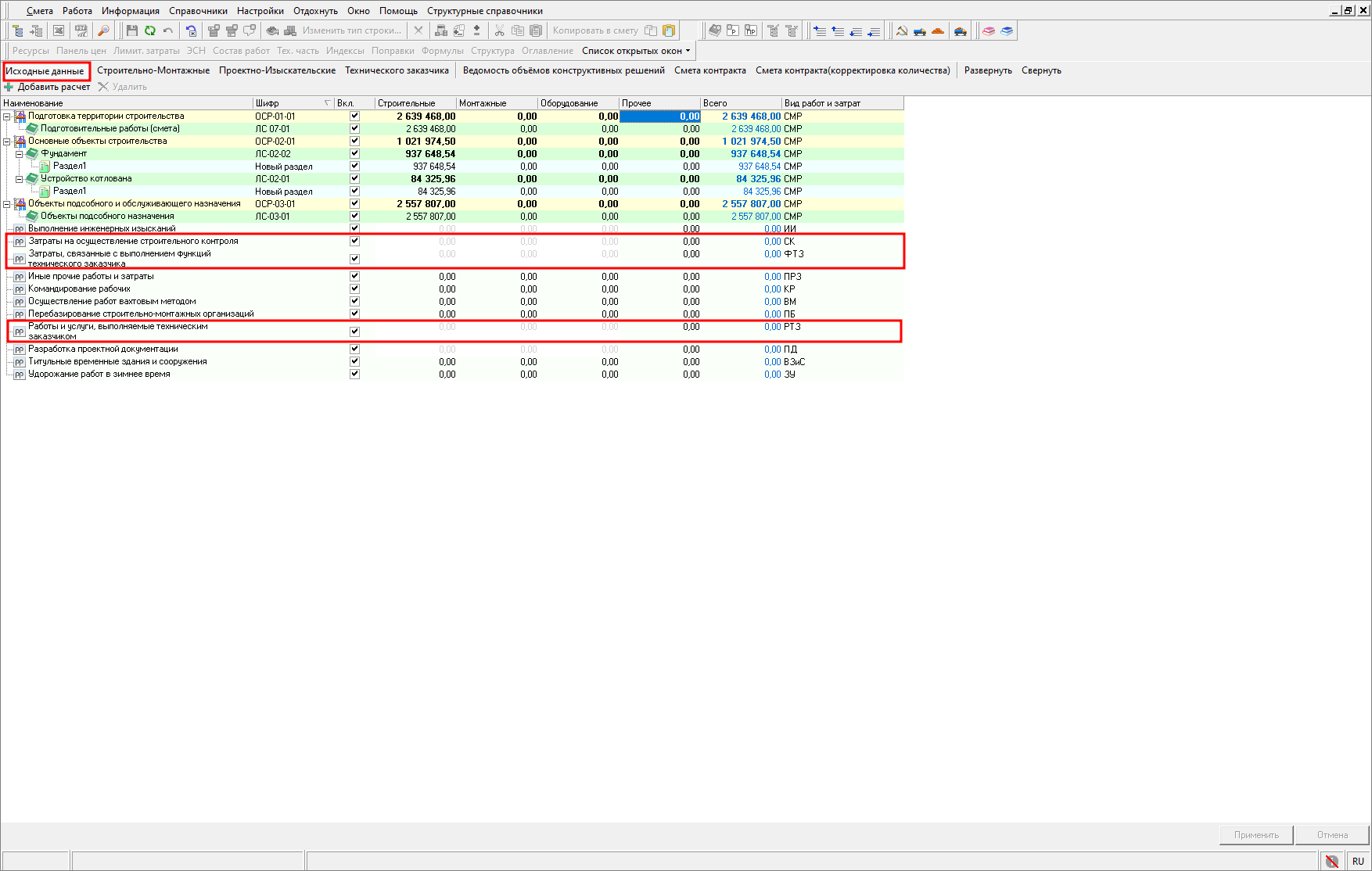
Task: Click the pink books stack icon
Action: (989, 30)
